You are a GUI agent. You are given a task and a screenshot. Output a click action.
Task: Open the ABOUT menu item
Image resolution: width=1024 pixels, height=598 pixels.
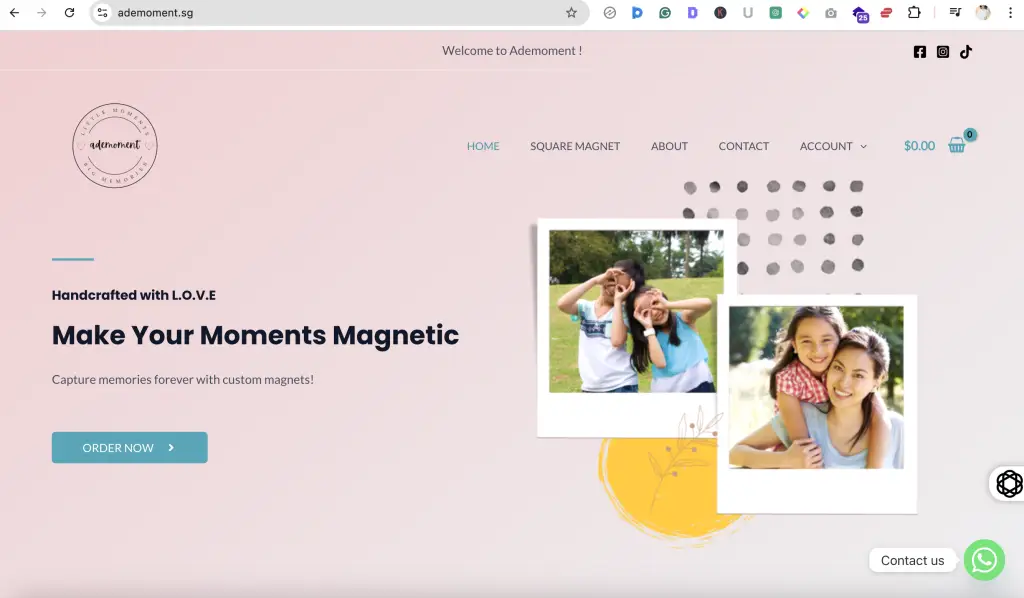click(669, 146)
